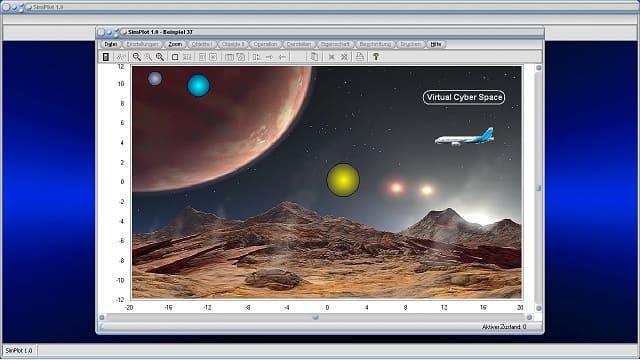Click the third magnifier zoom icon
The image size is (640, 360).
(x=160, y=57)
